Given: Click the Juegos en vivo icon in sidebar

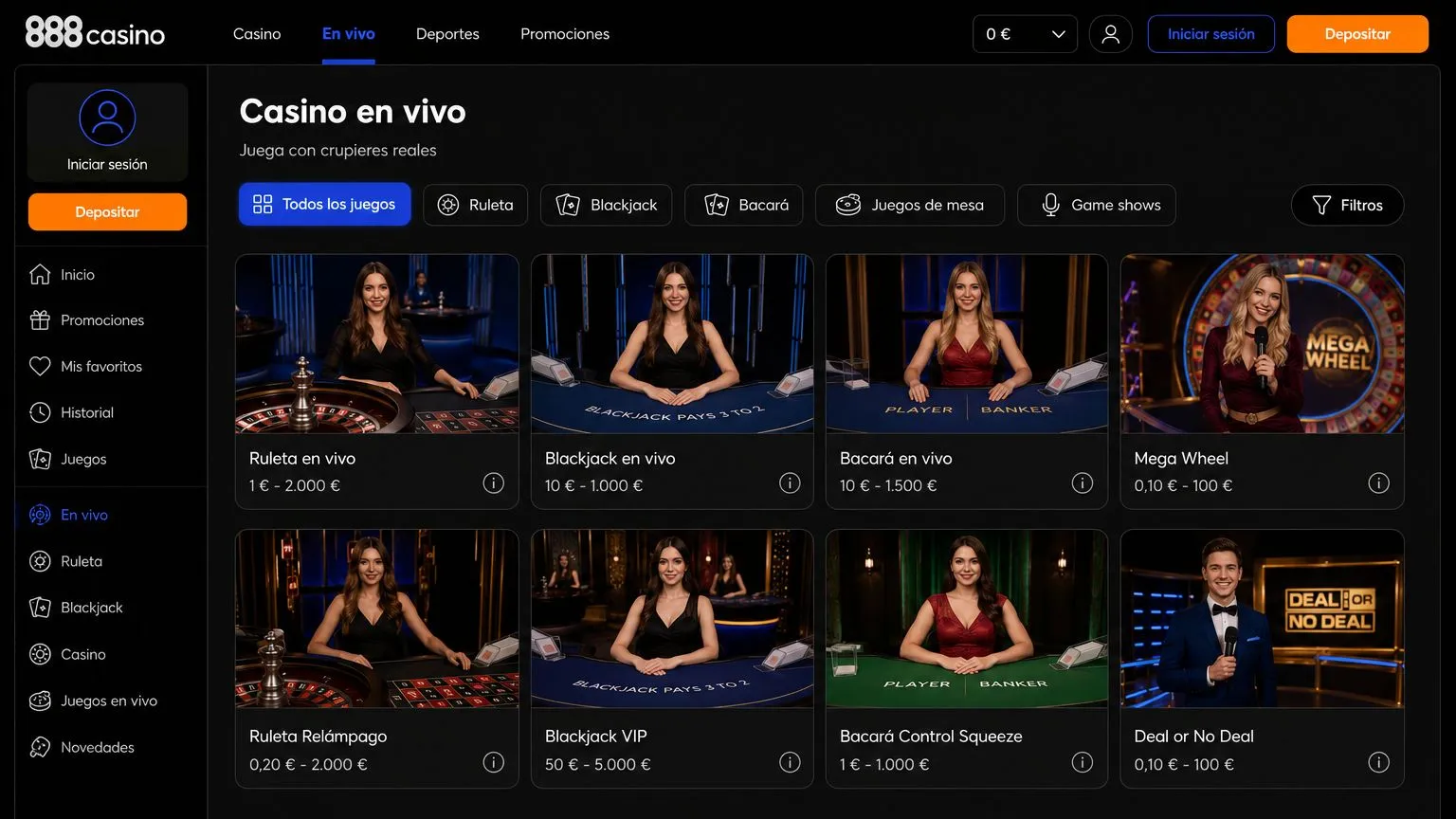Looking at the screenshot, I should tap(40, 701).
